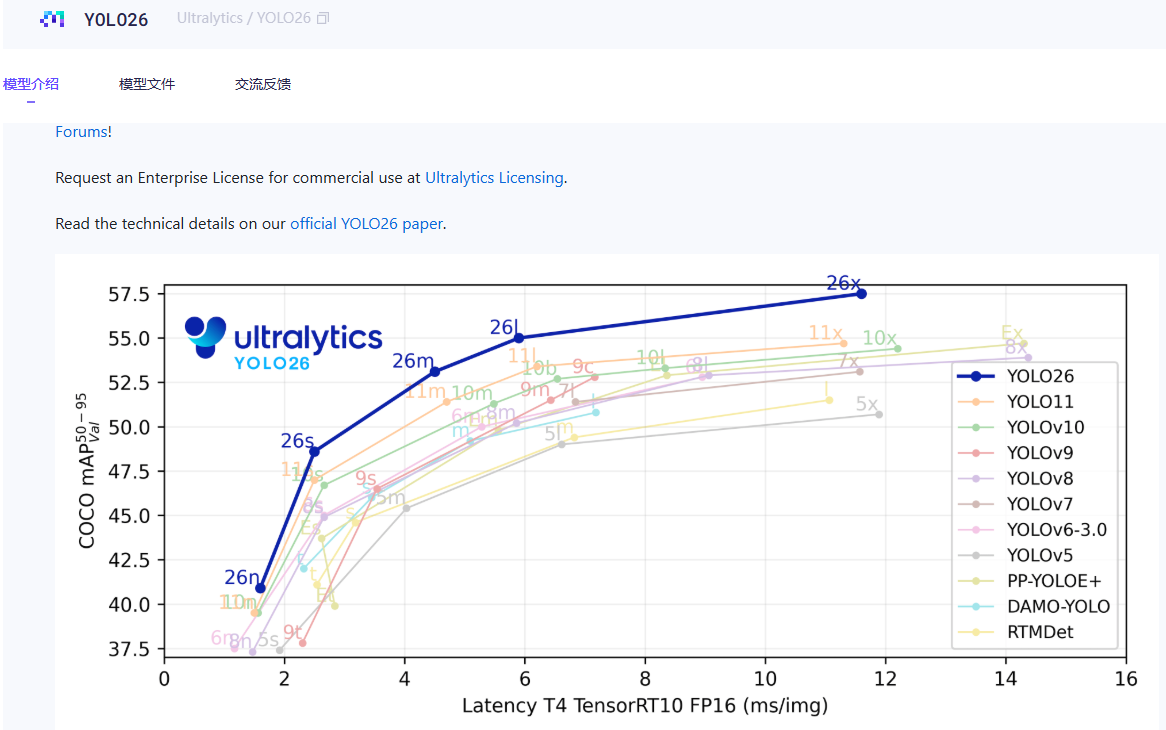The image size is (1166, 730).
Task: Click the ModelScope logo icon
Action: 52,19
